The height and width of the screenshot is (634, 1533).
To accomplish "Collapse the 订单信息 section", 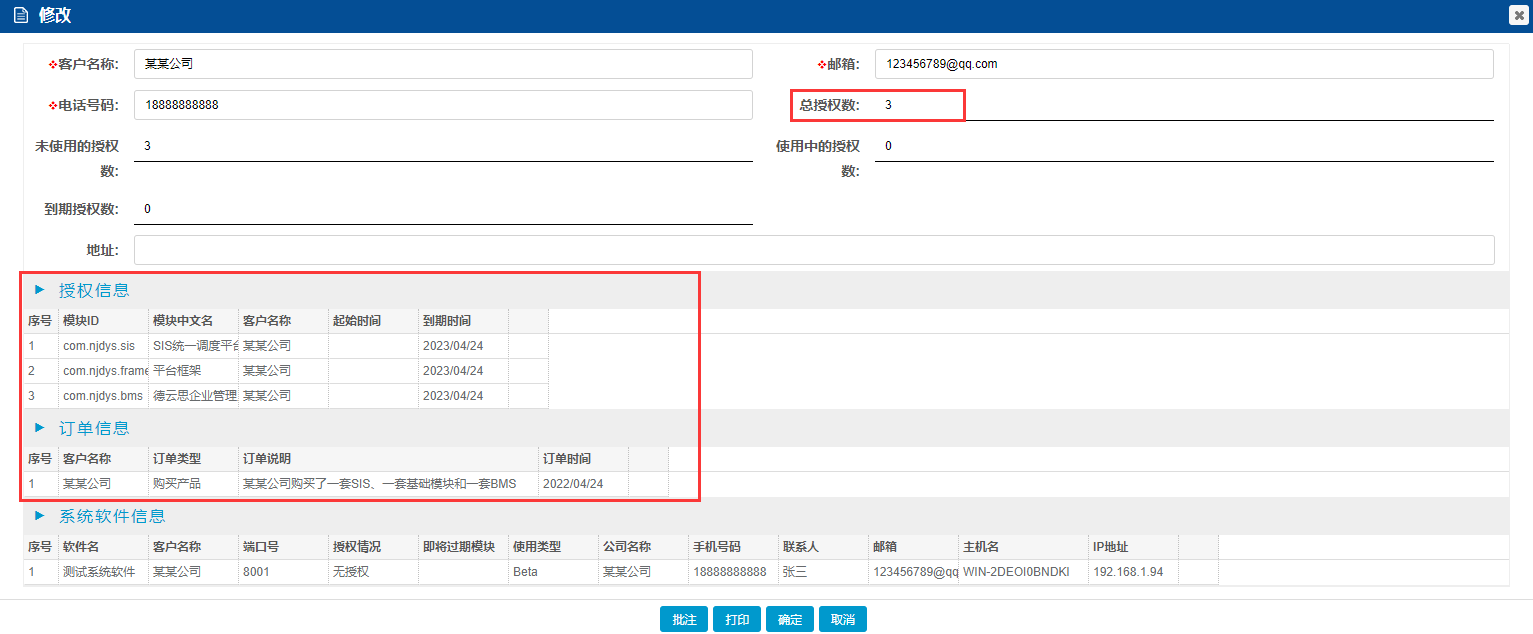I will click(40, 428).
